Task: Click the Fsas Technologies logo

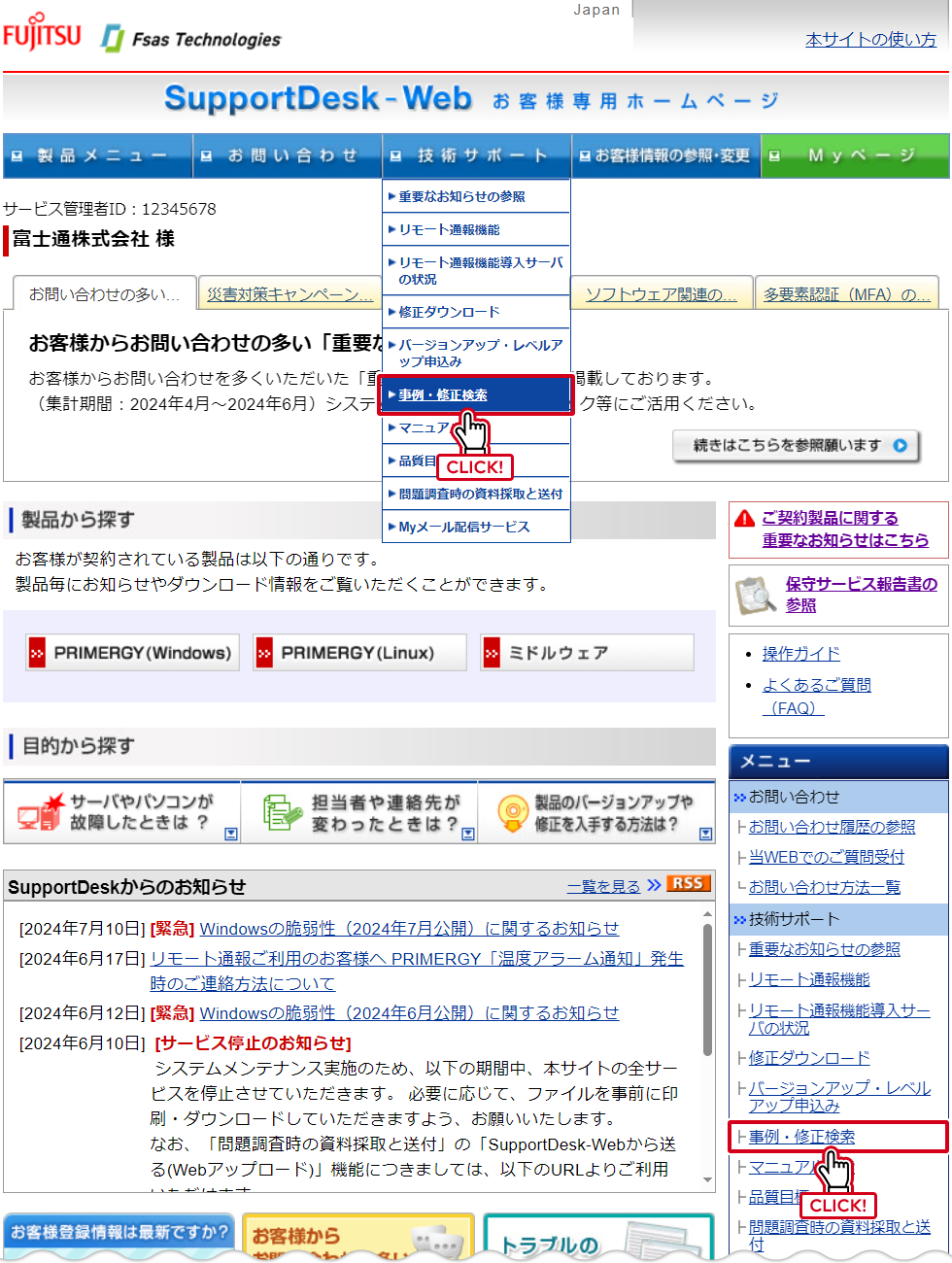Action: tap(191, 39)
